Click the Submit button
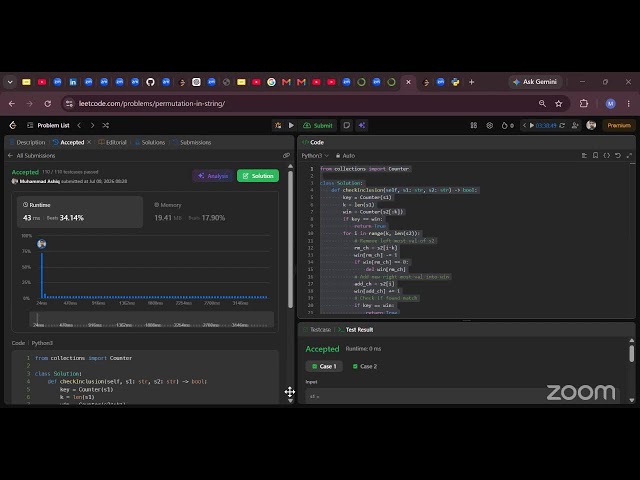The width and height of the screenshot is (640, 480). click(x=318, y=125)
